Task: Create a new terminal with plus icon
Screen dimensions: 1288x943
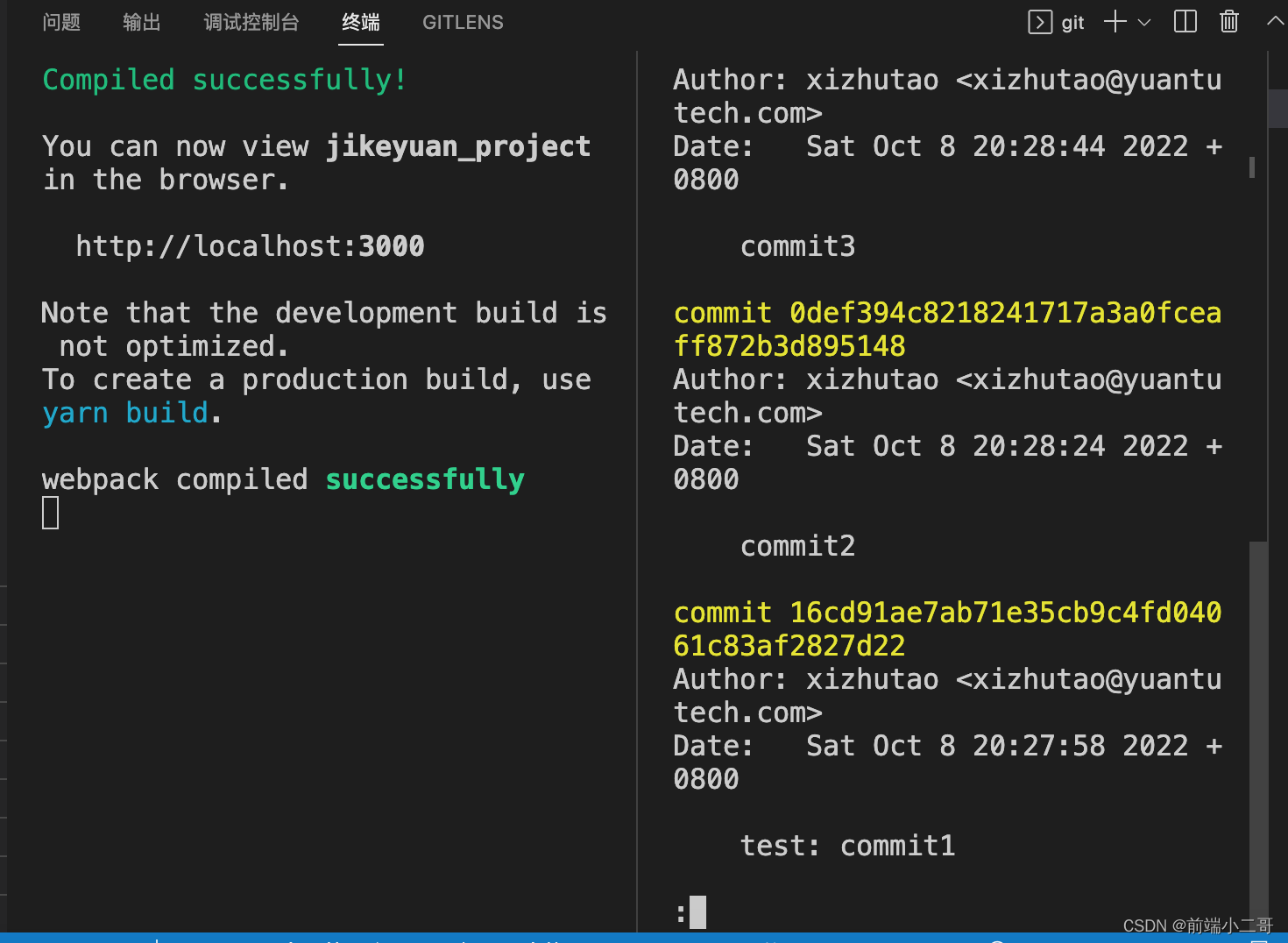Action: [1115, 22]
